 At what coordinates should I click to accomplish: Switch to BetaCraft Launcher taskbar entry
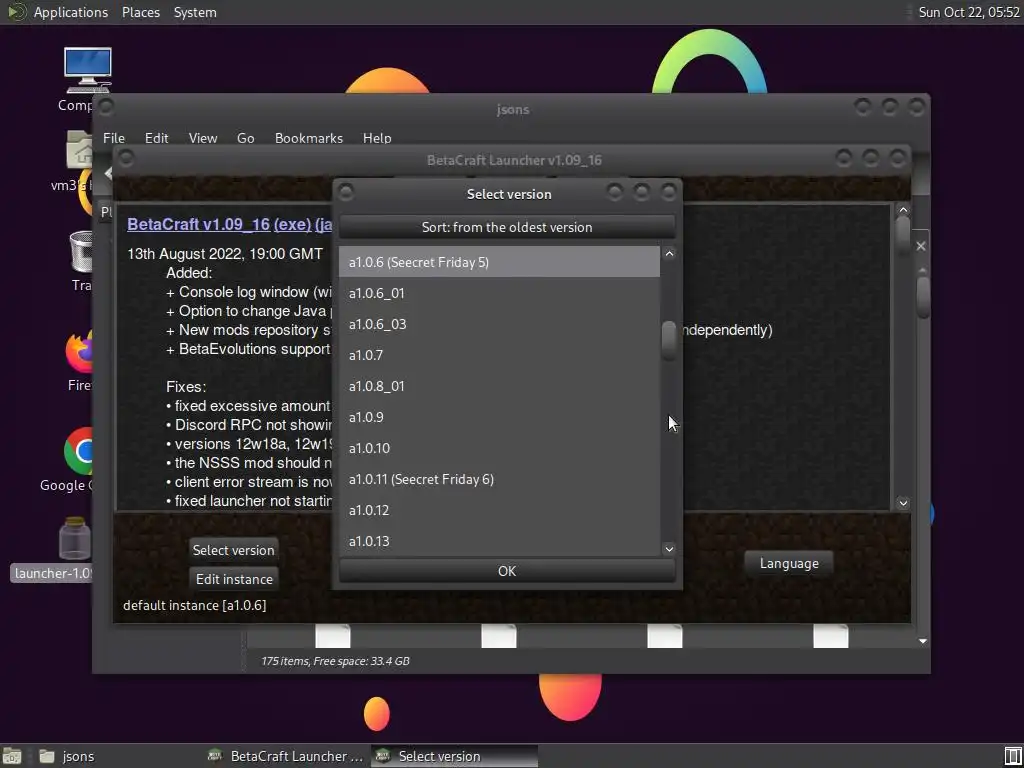286,756
